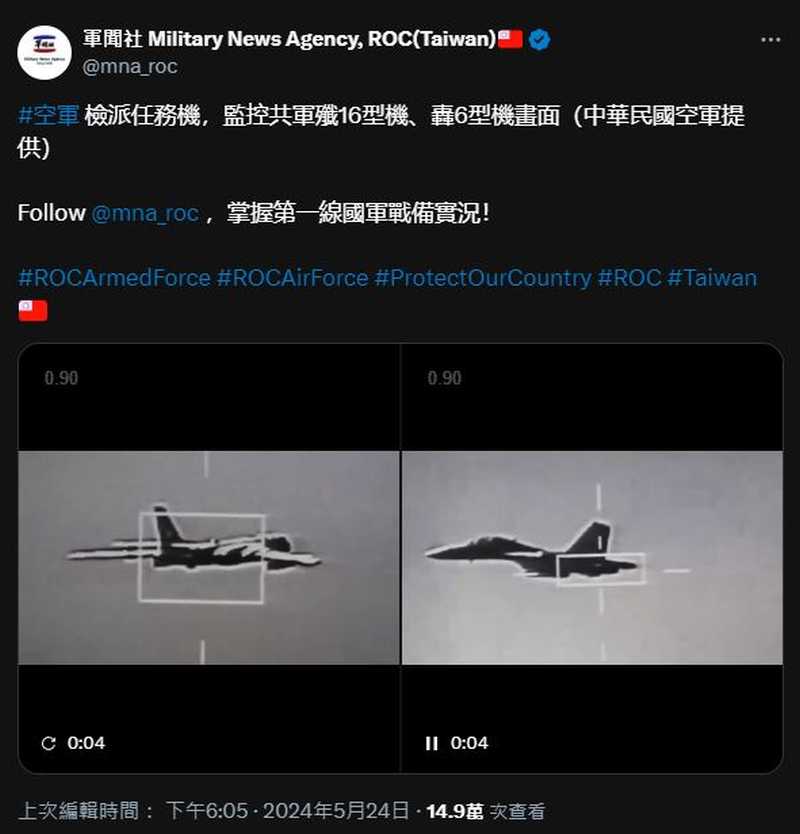The height and width of the screenshot is (834, 800).
Task: Open the @mna_roc mention after Follow
Action: [145, 213]
